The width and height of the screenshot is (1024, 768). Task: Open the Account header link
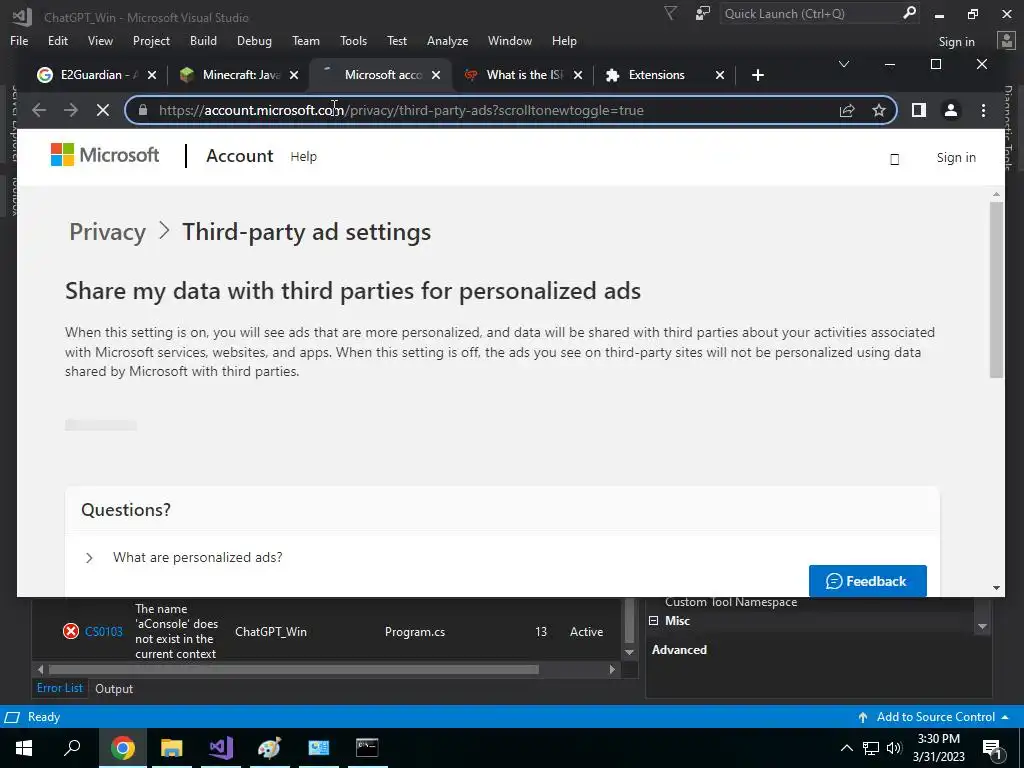(240, 156)
